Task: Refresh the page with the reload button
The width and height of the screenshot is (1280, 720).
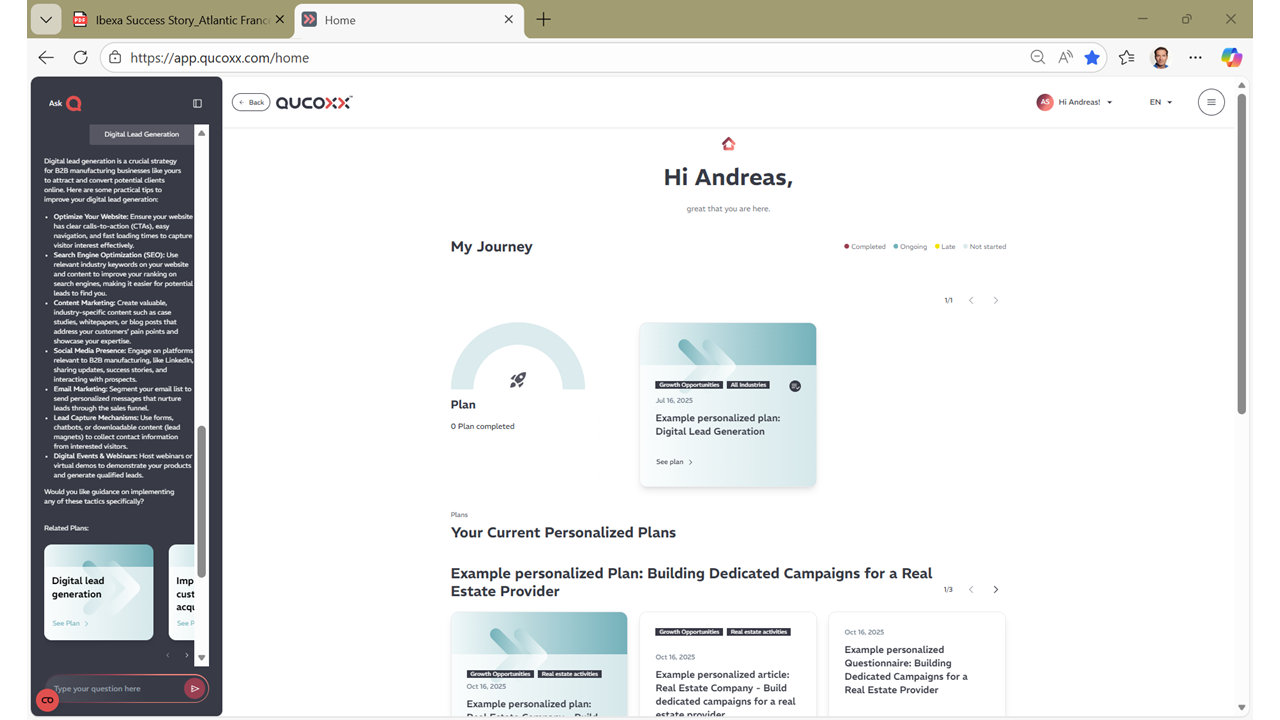Action: pyautogui.click(x=80, y=58)
